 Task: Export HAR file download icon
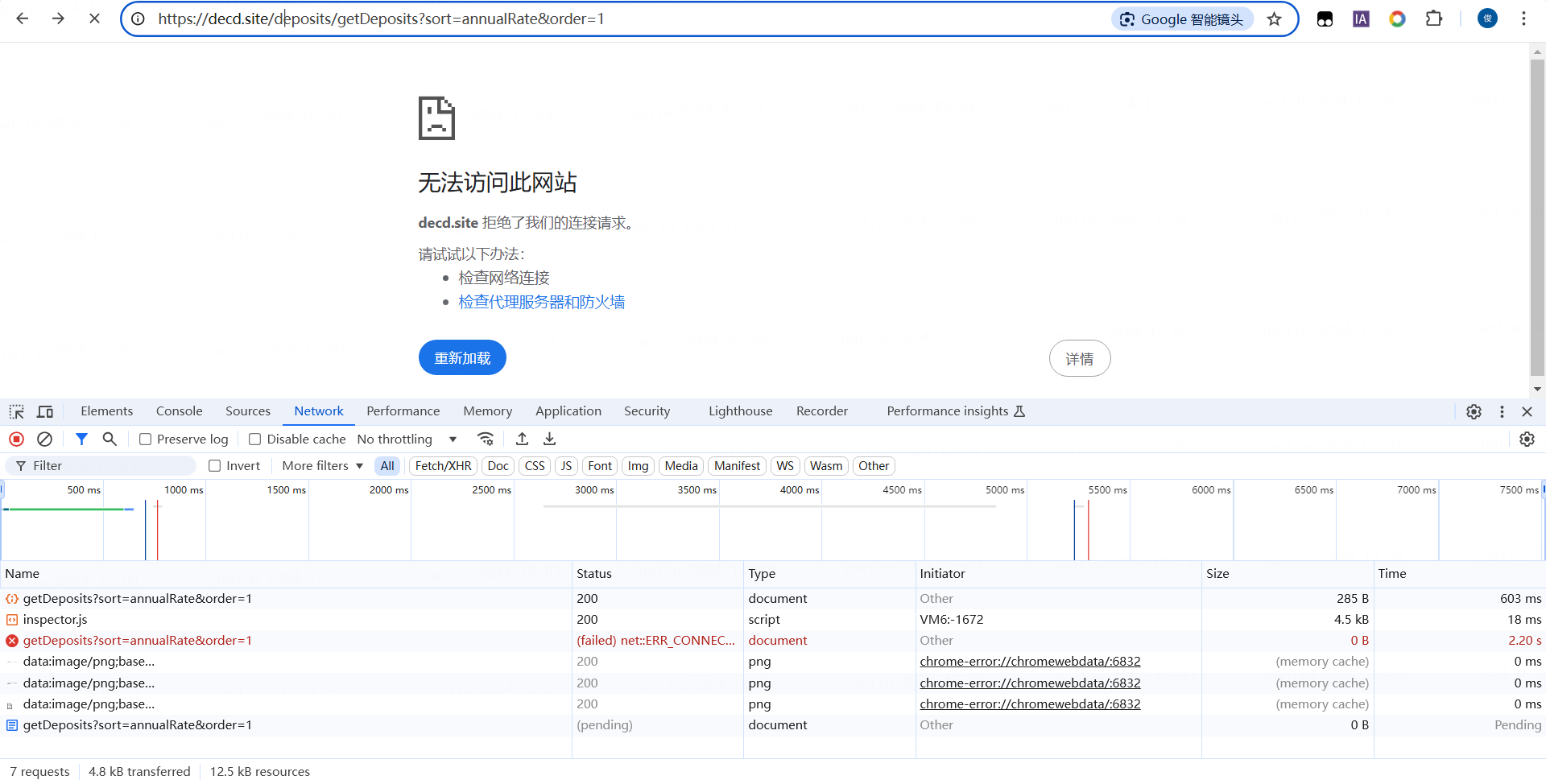point(550,439)
